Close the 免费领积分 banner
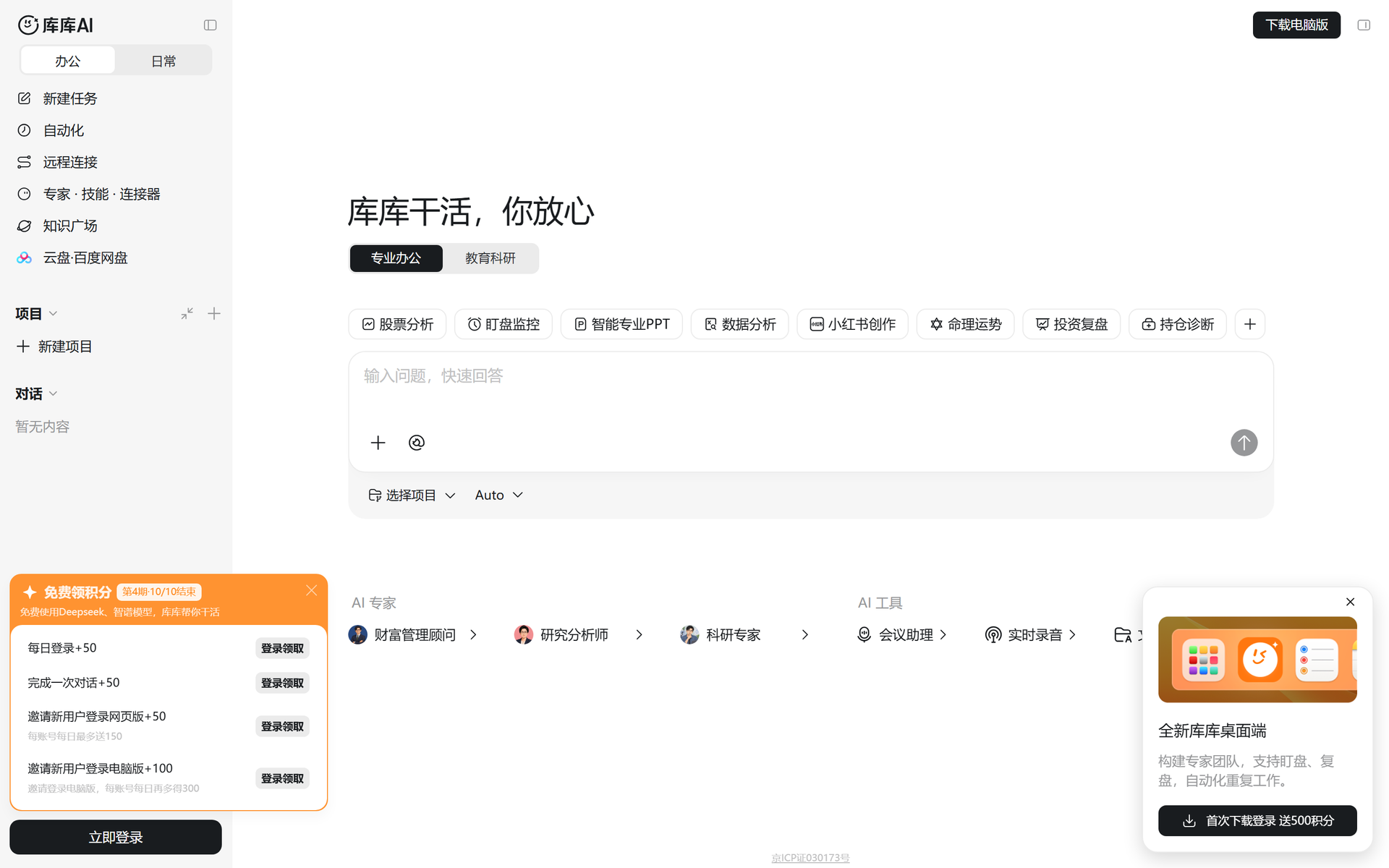This screenshot has width=1389, height=868. click(x=312, y=590)
